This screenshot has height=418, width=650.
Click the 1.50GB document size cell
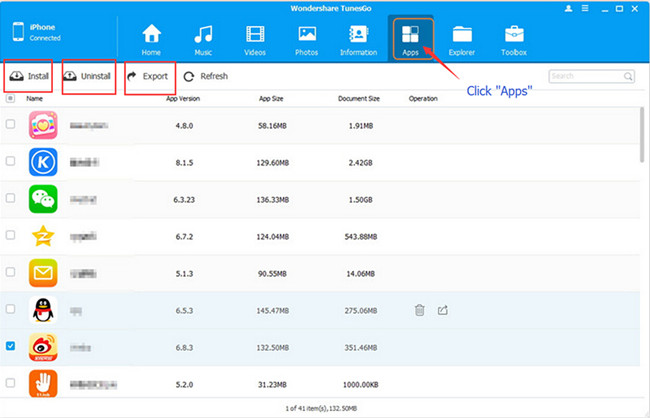[361, 199]
